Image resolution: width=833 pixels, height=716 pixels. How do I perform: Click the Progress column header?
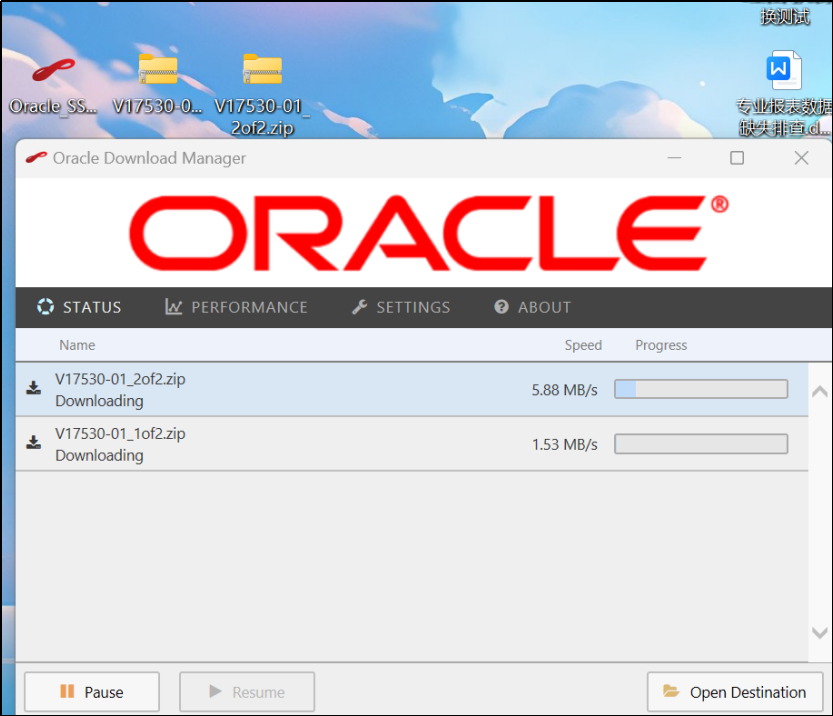[x=661, y=345]
